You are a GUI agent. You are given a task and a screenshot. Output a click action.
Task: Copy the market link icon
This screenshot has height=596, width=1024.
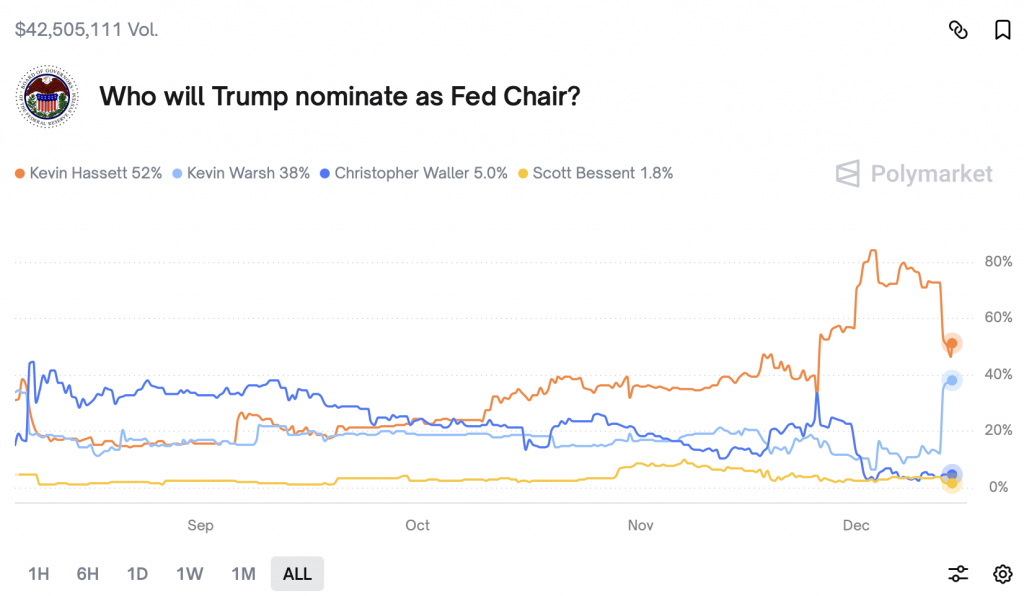point(958,30)
